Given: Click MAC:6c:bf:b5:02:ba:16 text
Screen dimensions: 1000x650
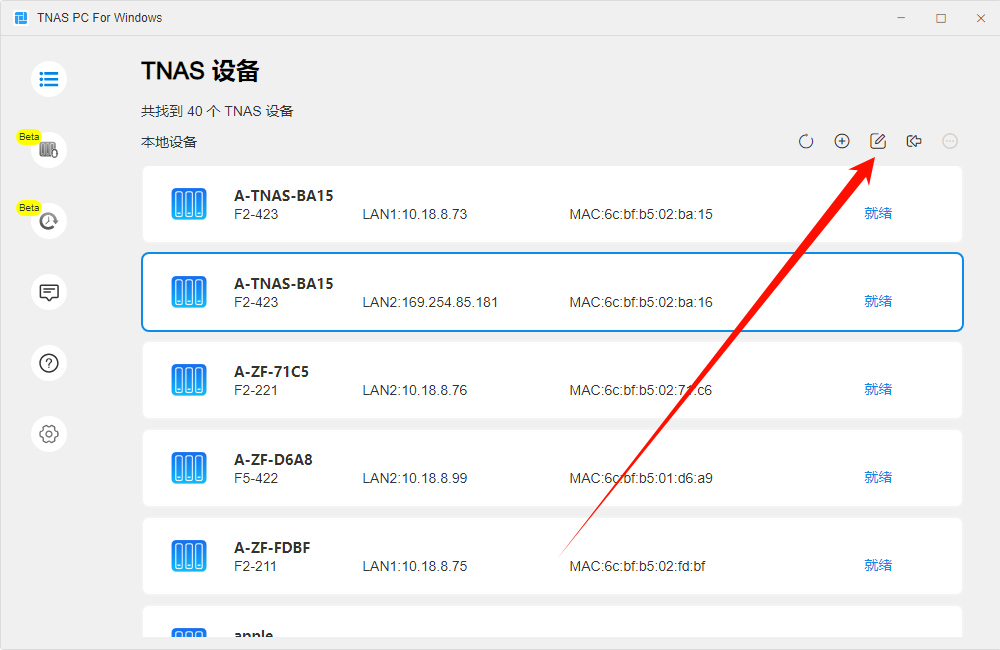Looking at the screenshot, I should pos(641,302).
